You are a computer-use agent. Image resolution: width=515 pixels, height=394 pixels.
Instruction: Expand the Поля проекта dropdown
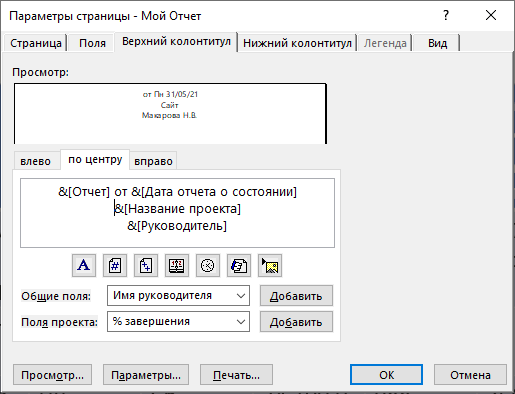point(241,322)
